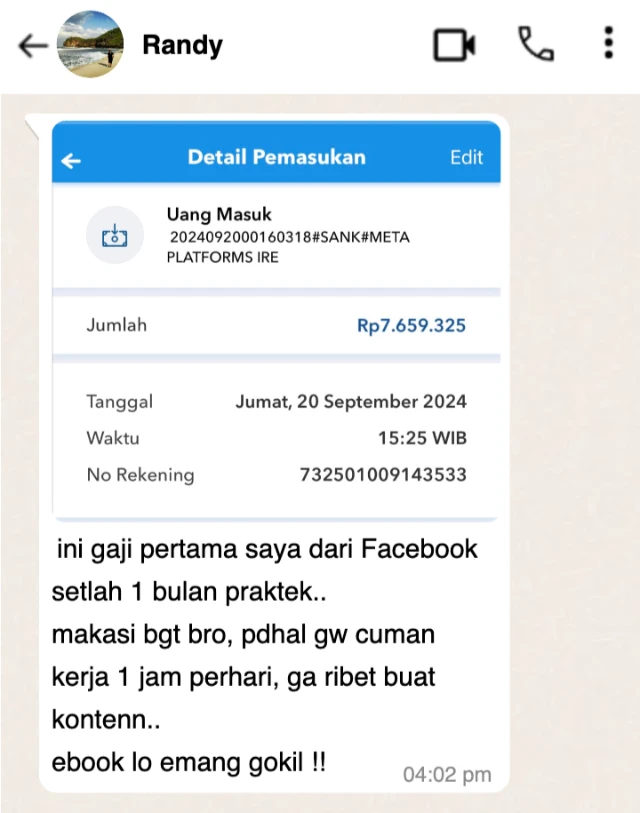Go back using the chat header arrow
This screenshot has width=640, height=813.
tap(33, 46)
